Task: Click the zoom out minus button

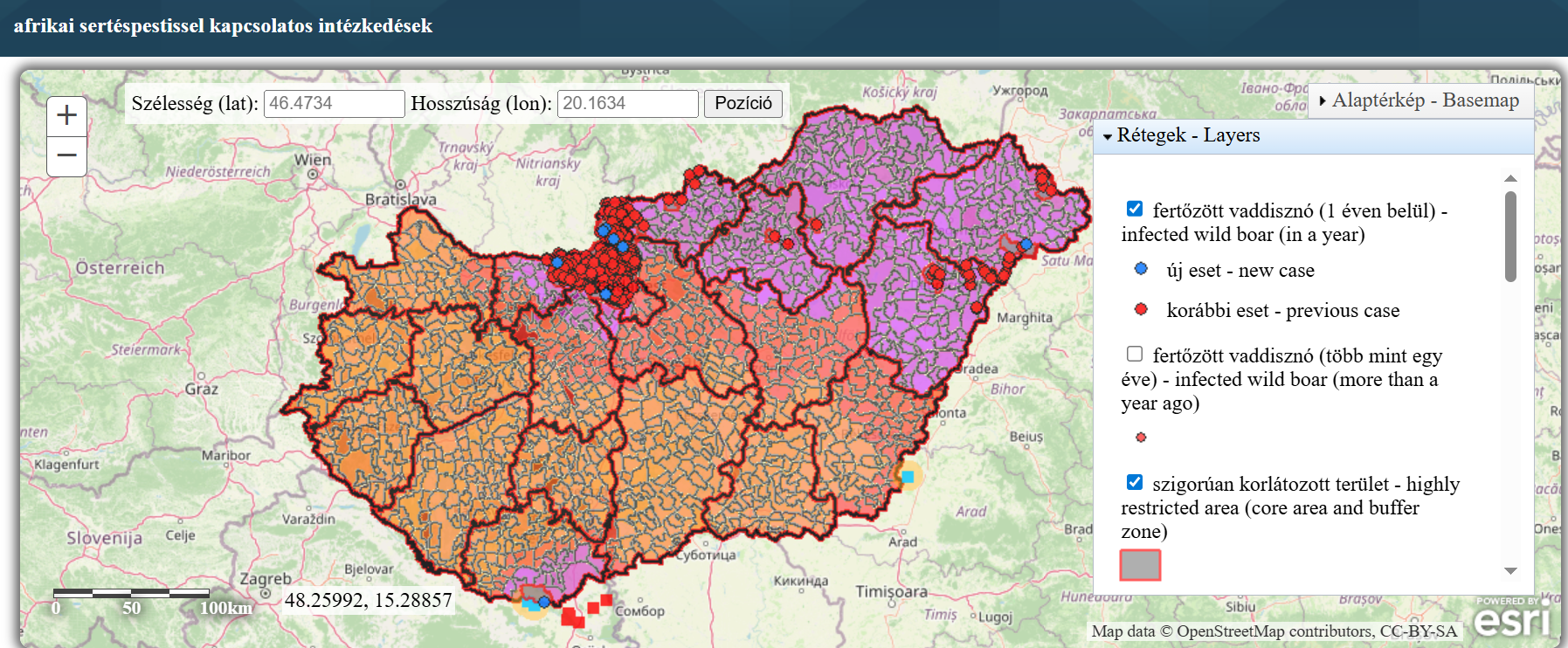Action: (66, 156)
